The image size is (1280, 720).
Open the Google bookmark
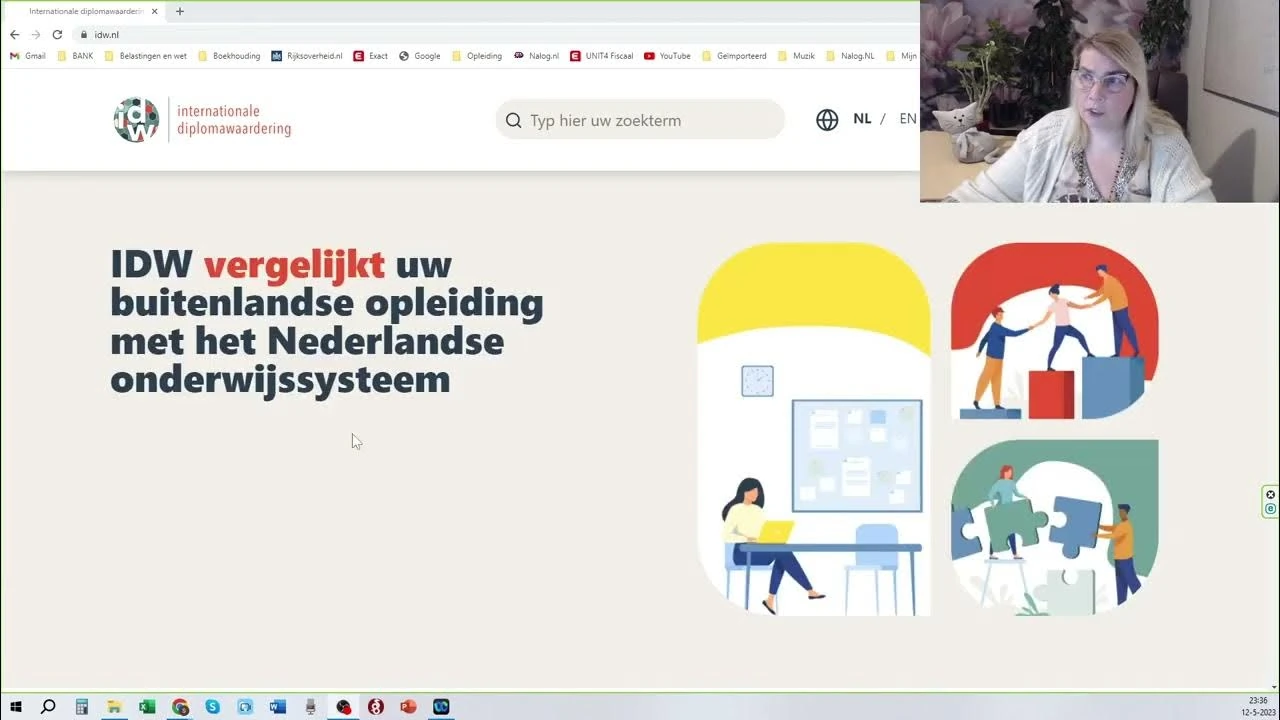(x=419, y=56)
